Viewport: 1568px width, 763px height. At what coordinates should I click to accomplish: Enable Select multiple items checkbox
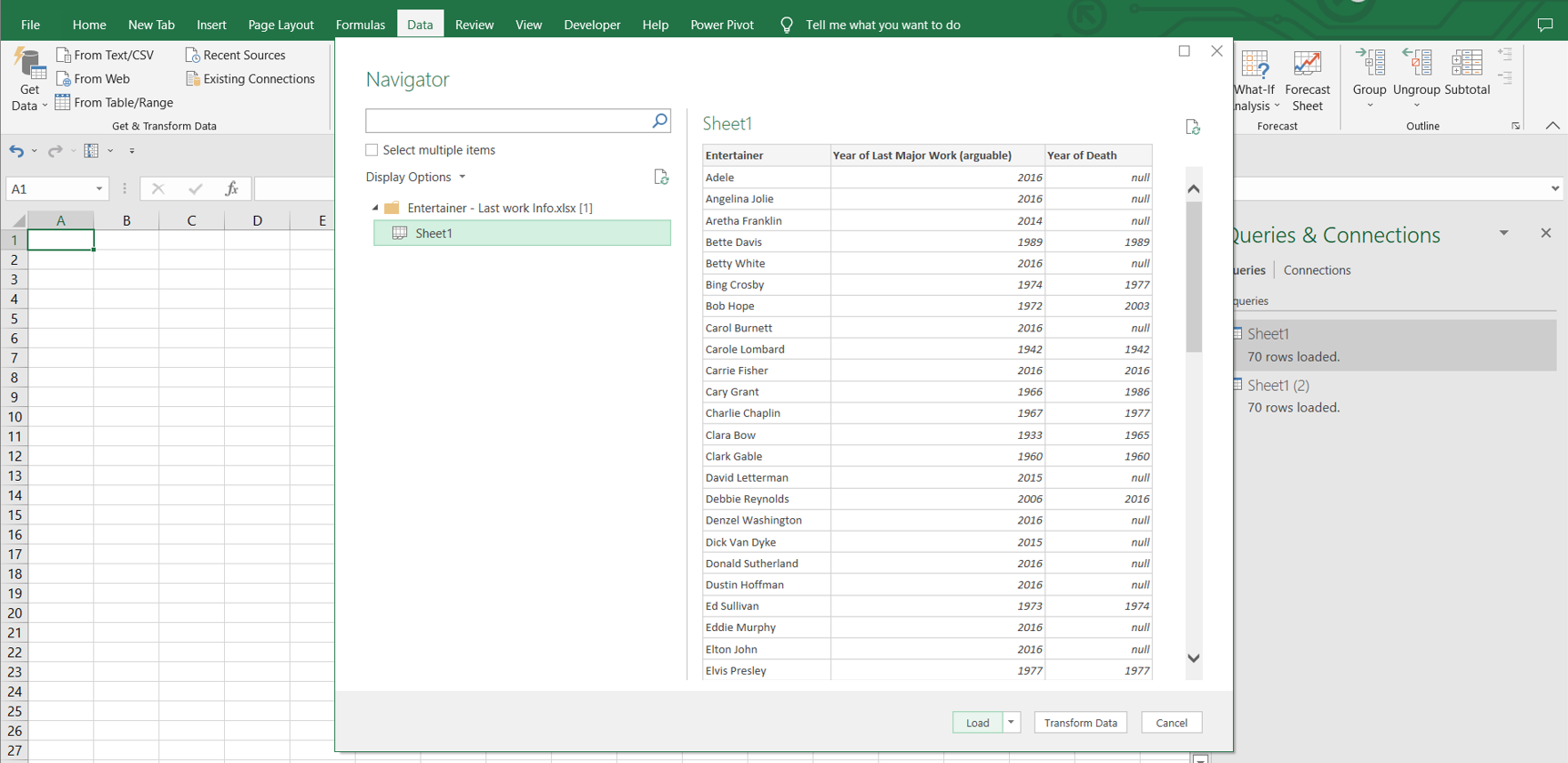coord(372,149)
